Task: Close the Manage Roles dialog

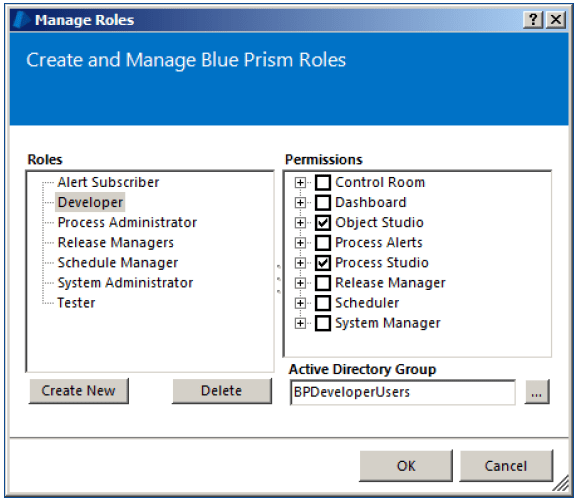Action: pos(556,20)
